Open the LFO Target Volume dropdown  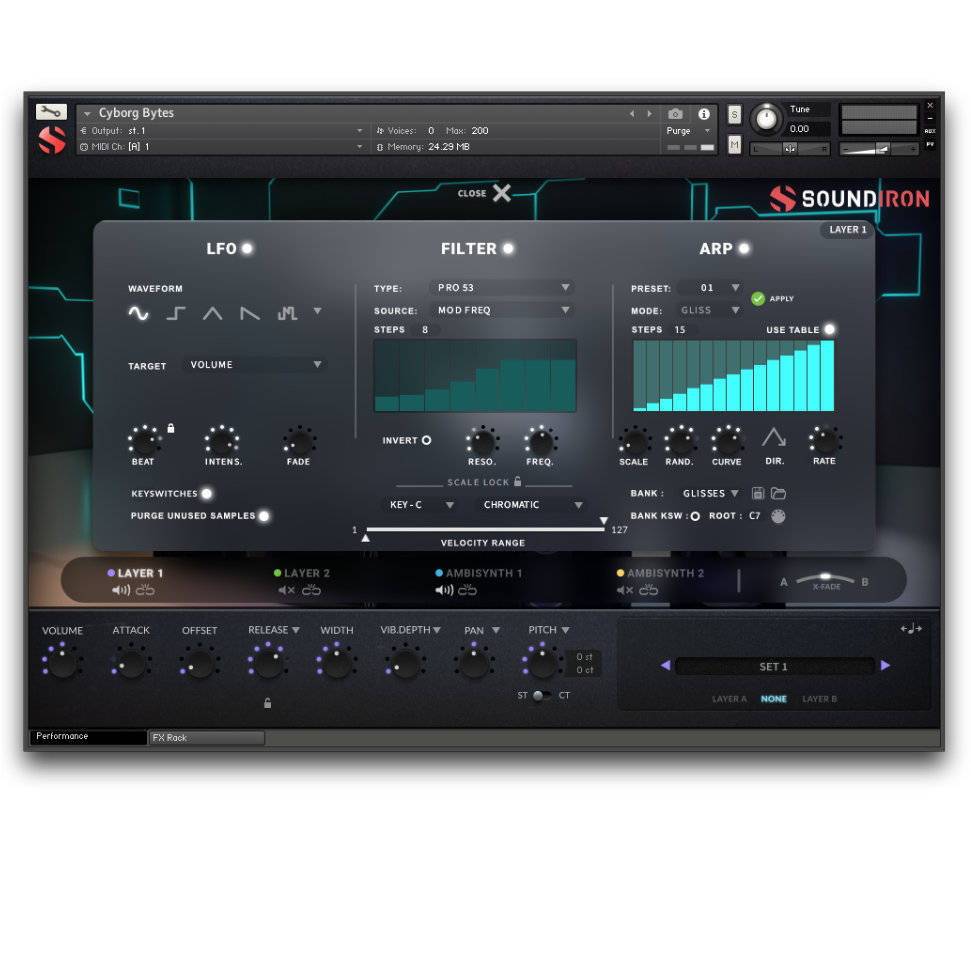coord(255,365)
